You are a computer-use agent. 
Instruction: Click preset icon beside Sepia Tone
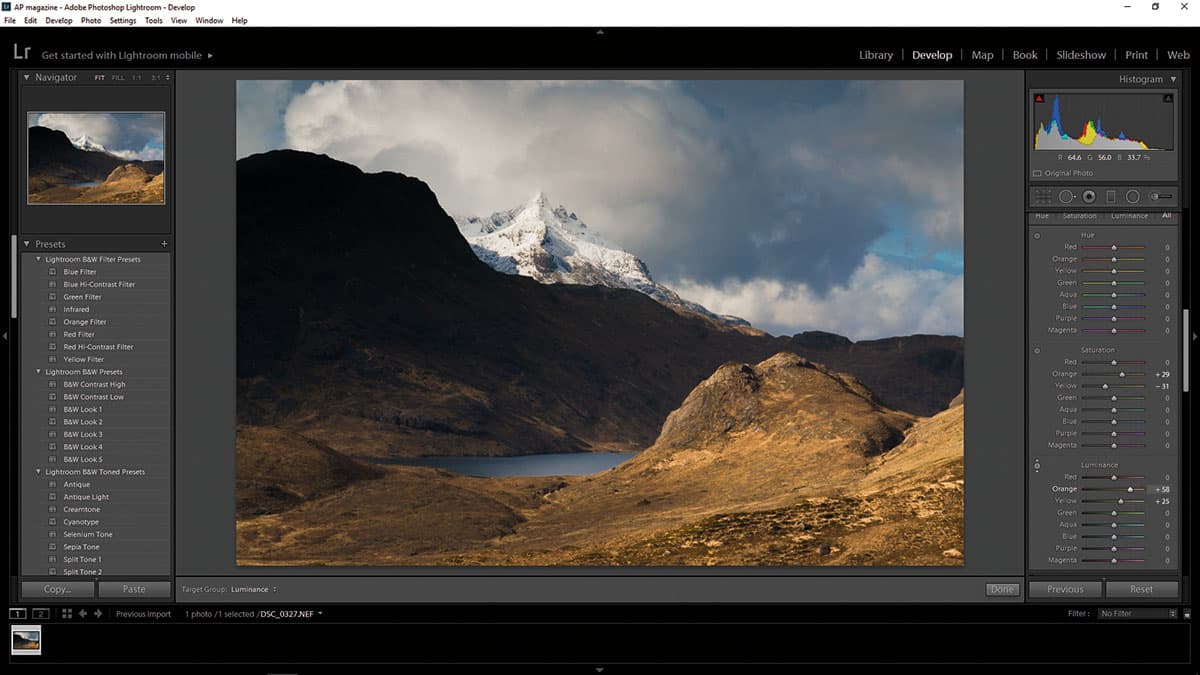click(53, 547)
